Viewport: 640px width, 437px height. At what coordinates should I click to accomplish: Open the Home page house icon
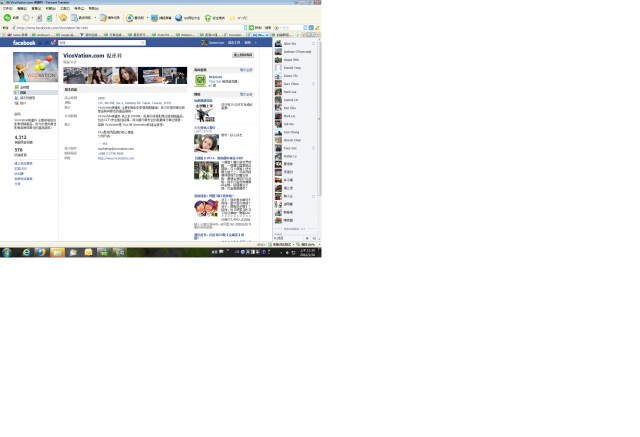(x=63, y=18)
